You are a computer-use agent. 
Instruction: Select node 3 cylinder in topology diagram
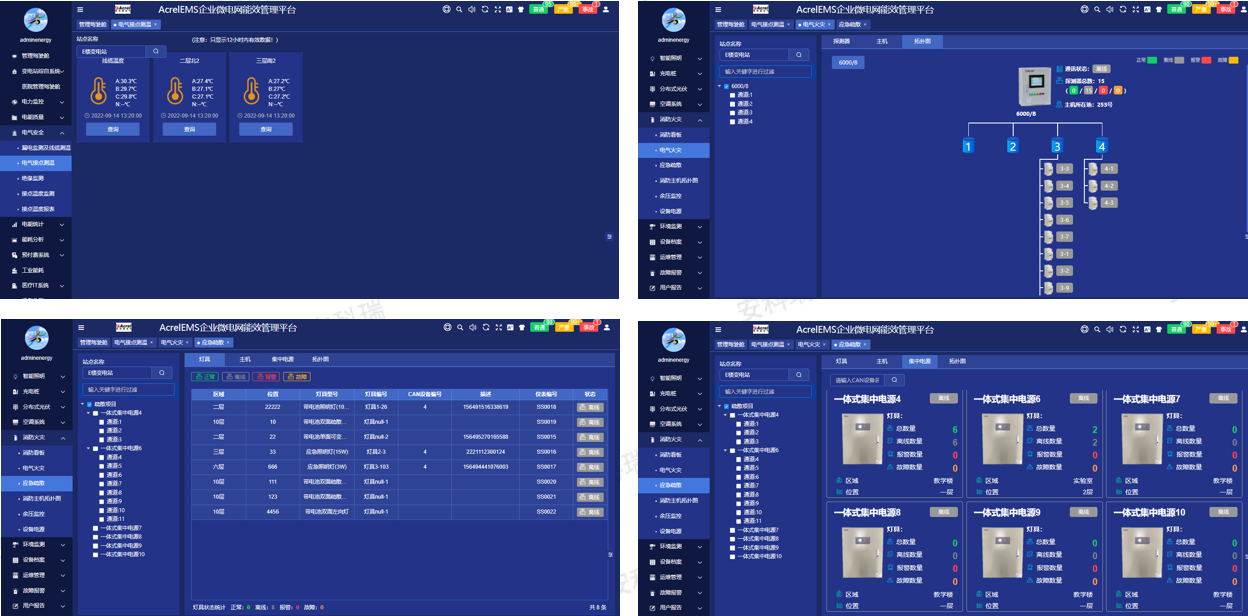1056,146
